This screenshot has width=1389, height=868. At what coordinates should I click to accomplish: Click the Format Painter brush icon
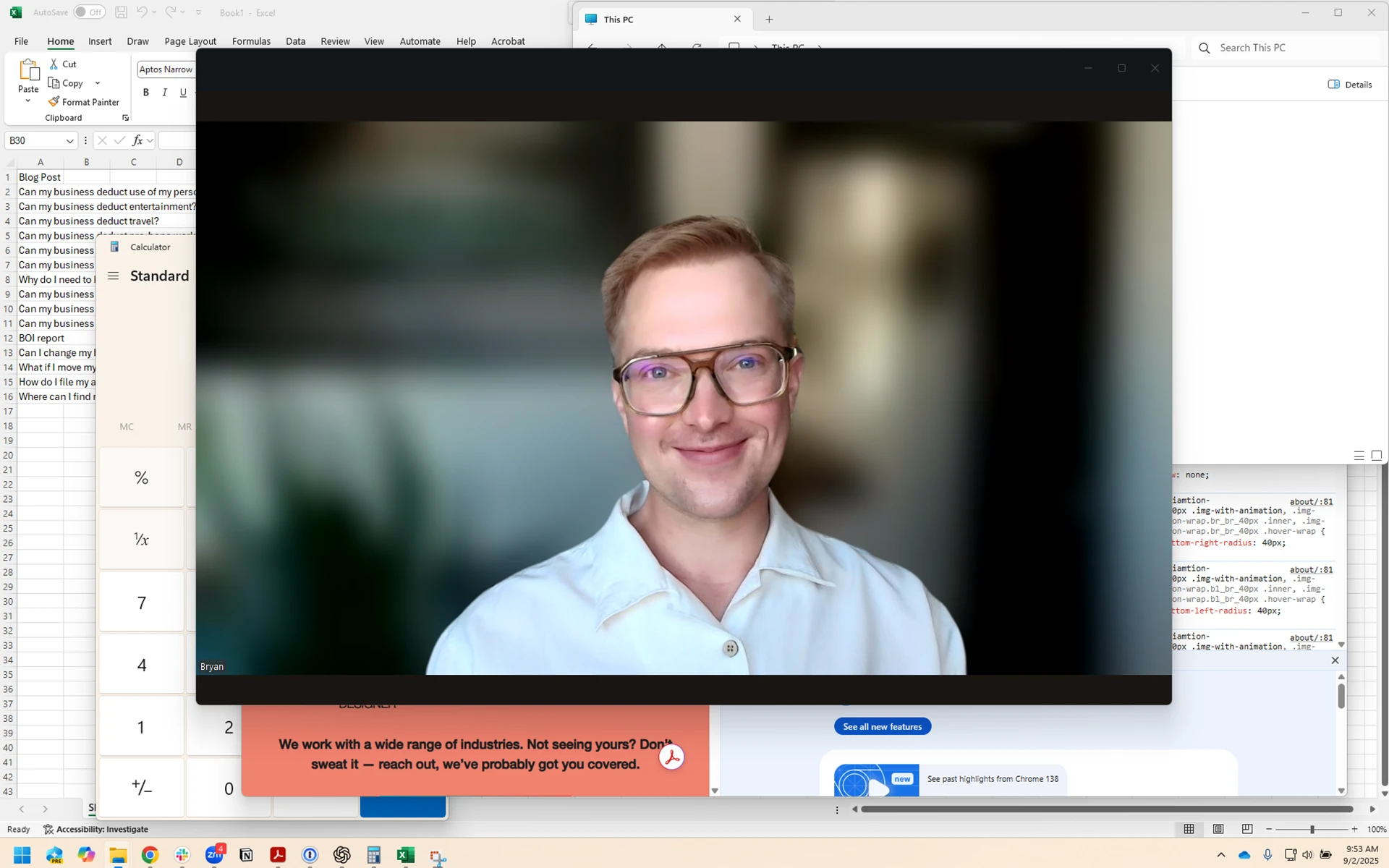pos(54,102)
